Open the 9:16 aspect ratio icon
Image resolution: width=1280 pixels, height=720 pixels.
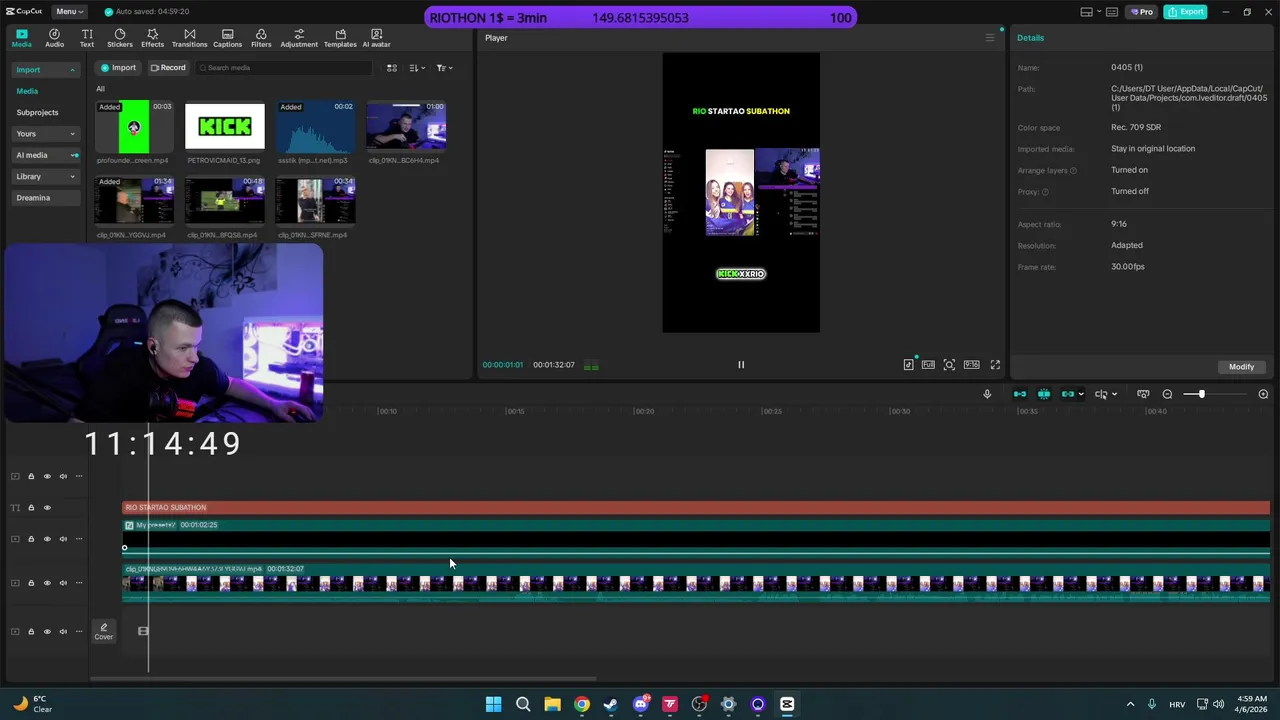pos(971,365)
